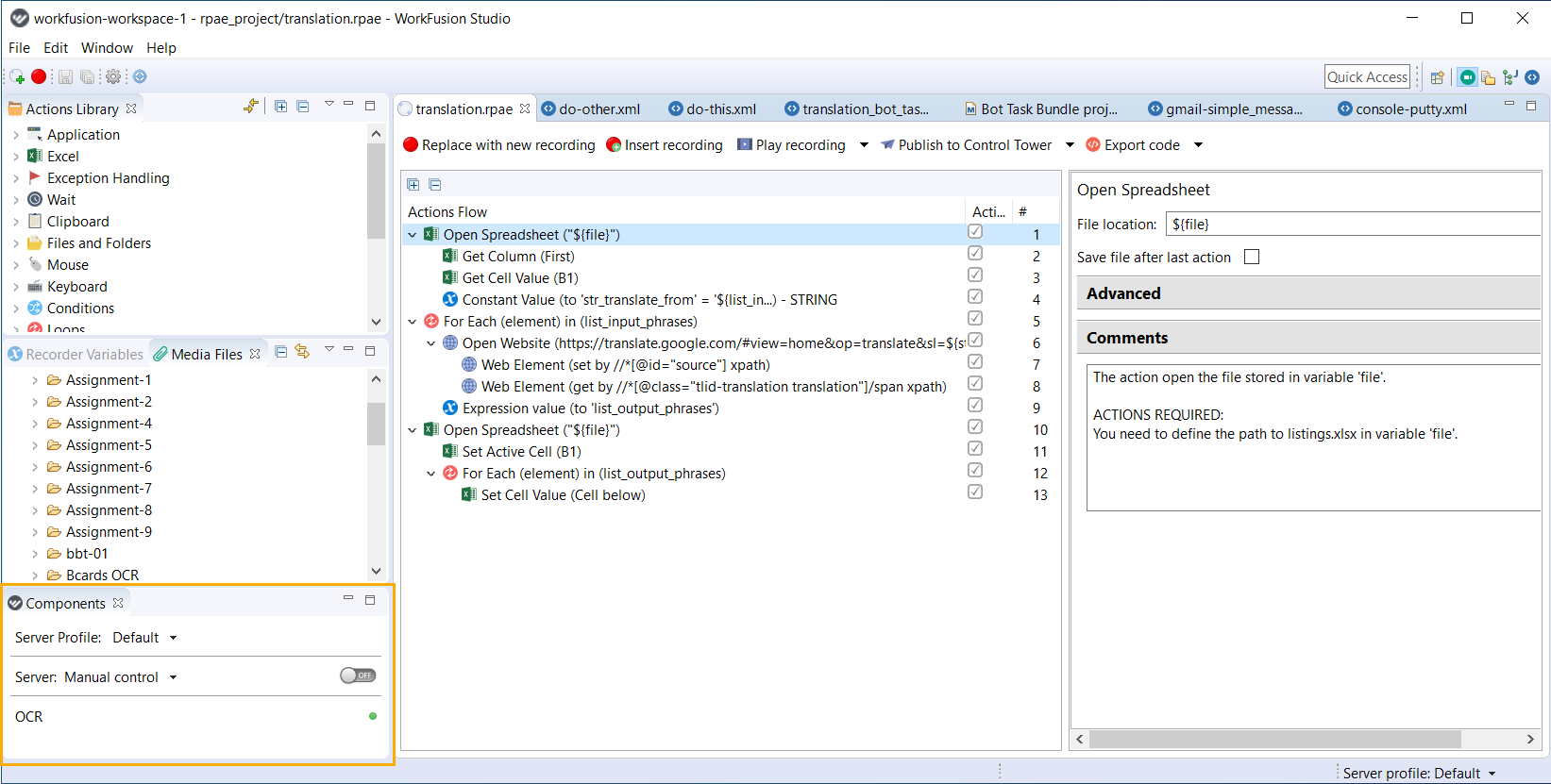The width and height of the screenshot is (1551, 784).
Task: Close the translation.rpae editor tab
Action: (x=525, y=108)
